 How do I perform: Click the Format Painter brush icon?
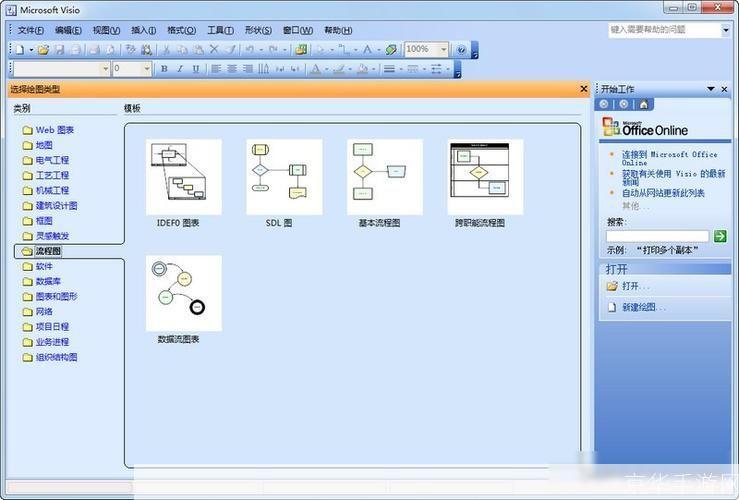230,49
